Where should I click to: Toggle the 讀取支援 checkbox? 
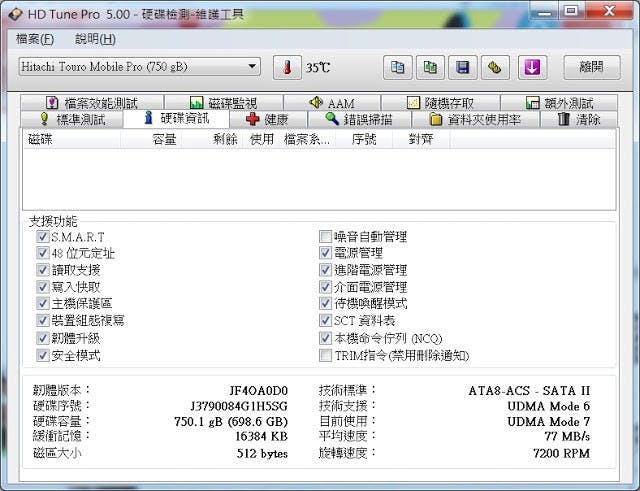(42, 270)
